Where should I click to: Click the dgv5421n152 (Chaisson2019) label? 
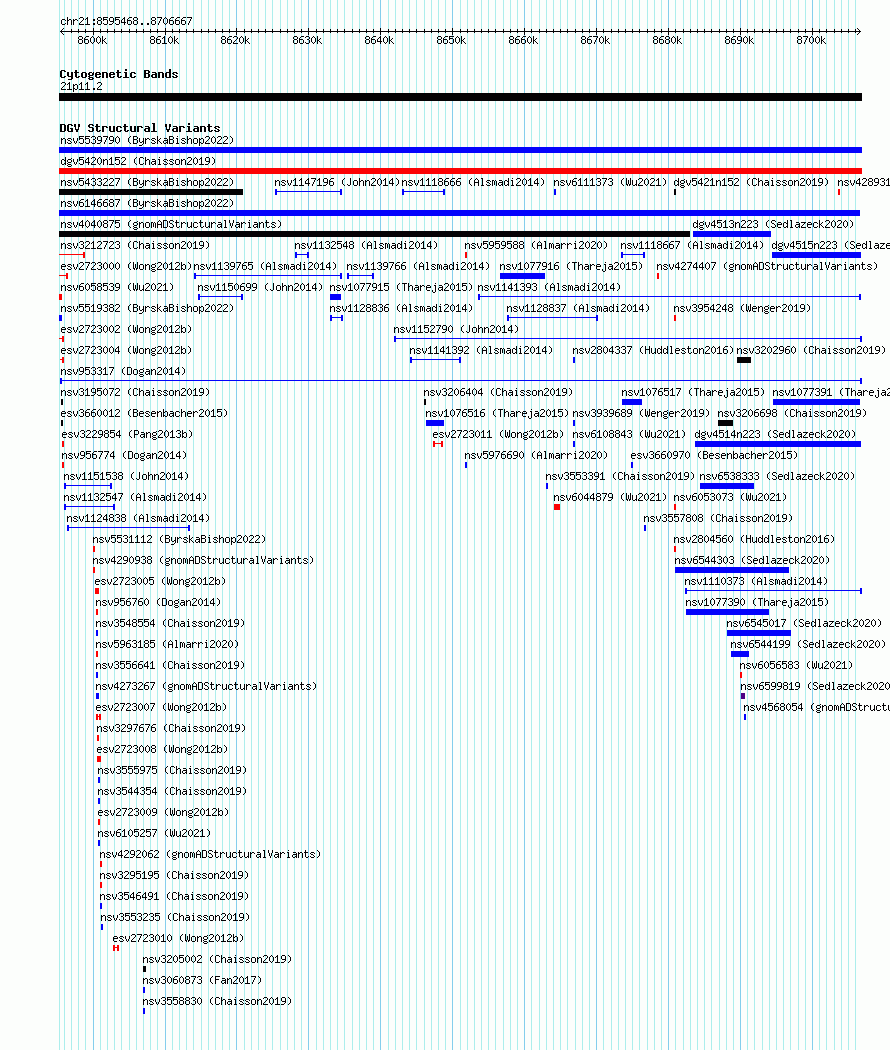[x=751, y=182]
